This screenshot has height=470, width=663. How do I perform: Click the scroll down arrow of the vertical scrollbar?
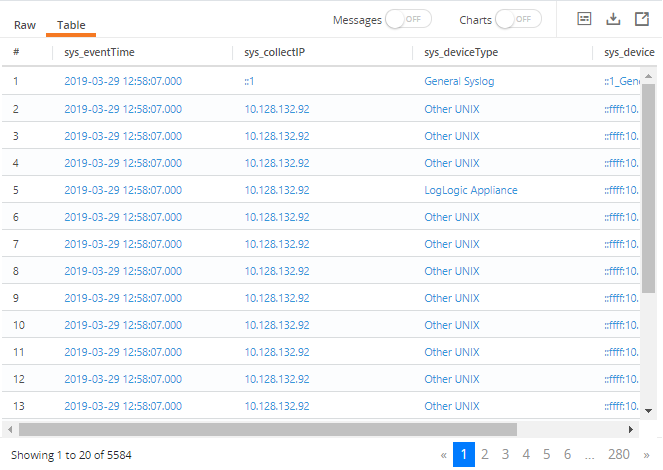648,410
